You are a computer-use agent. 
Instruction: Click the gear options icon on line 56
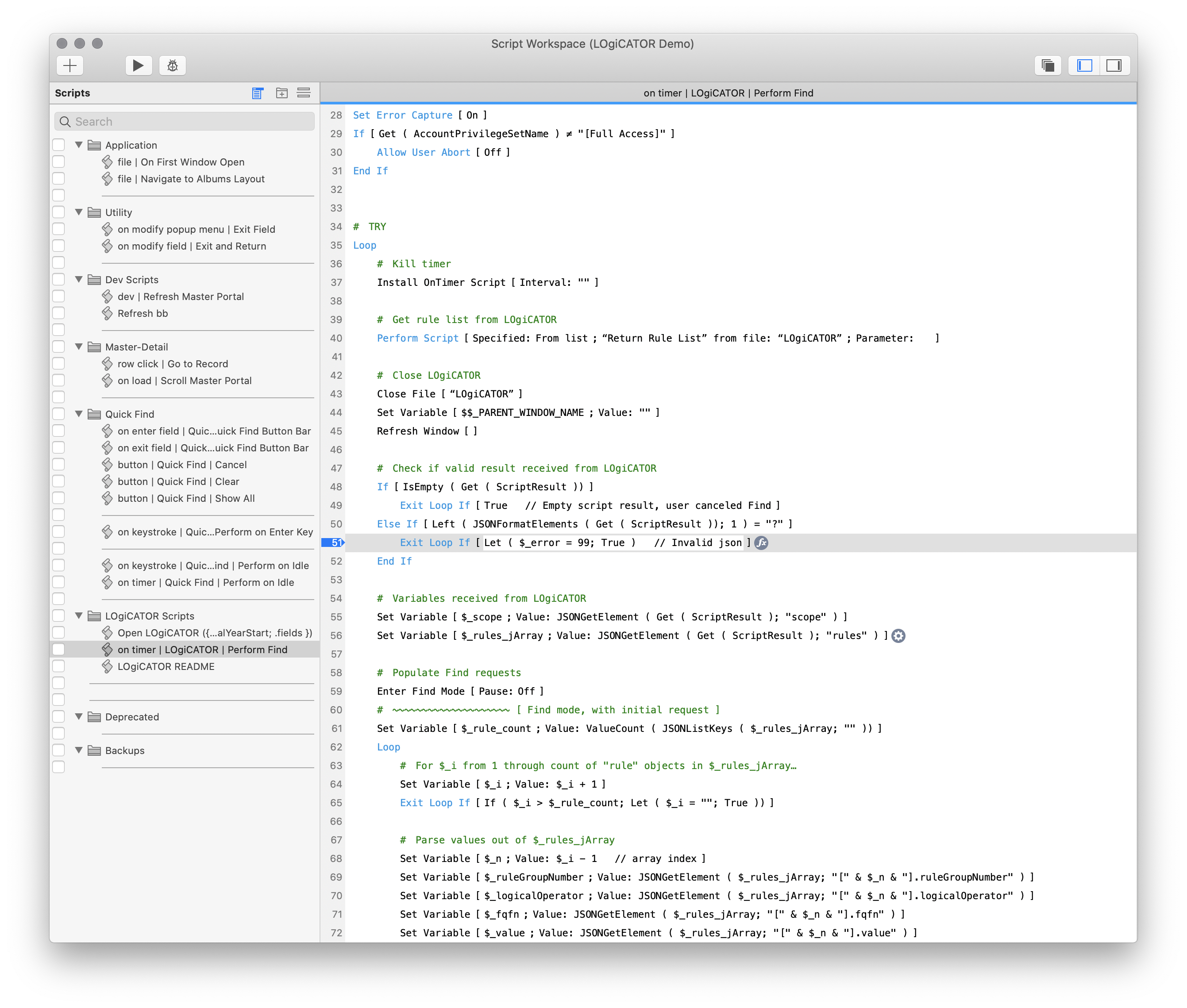(x=898, y=635)
